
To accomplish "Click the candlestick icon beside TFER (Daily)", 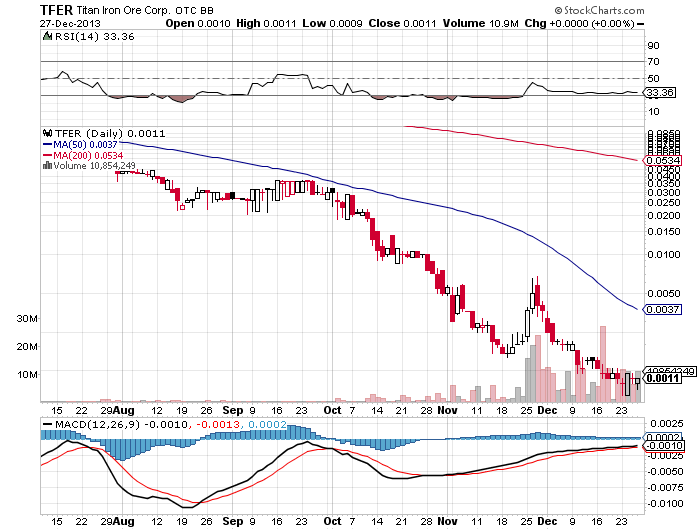I will click(x=47, y=133).
